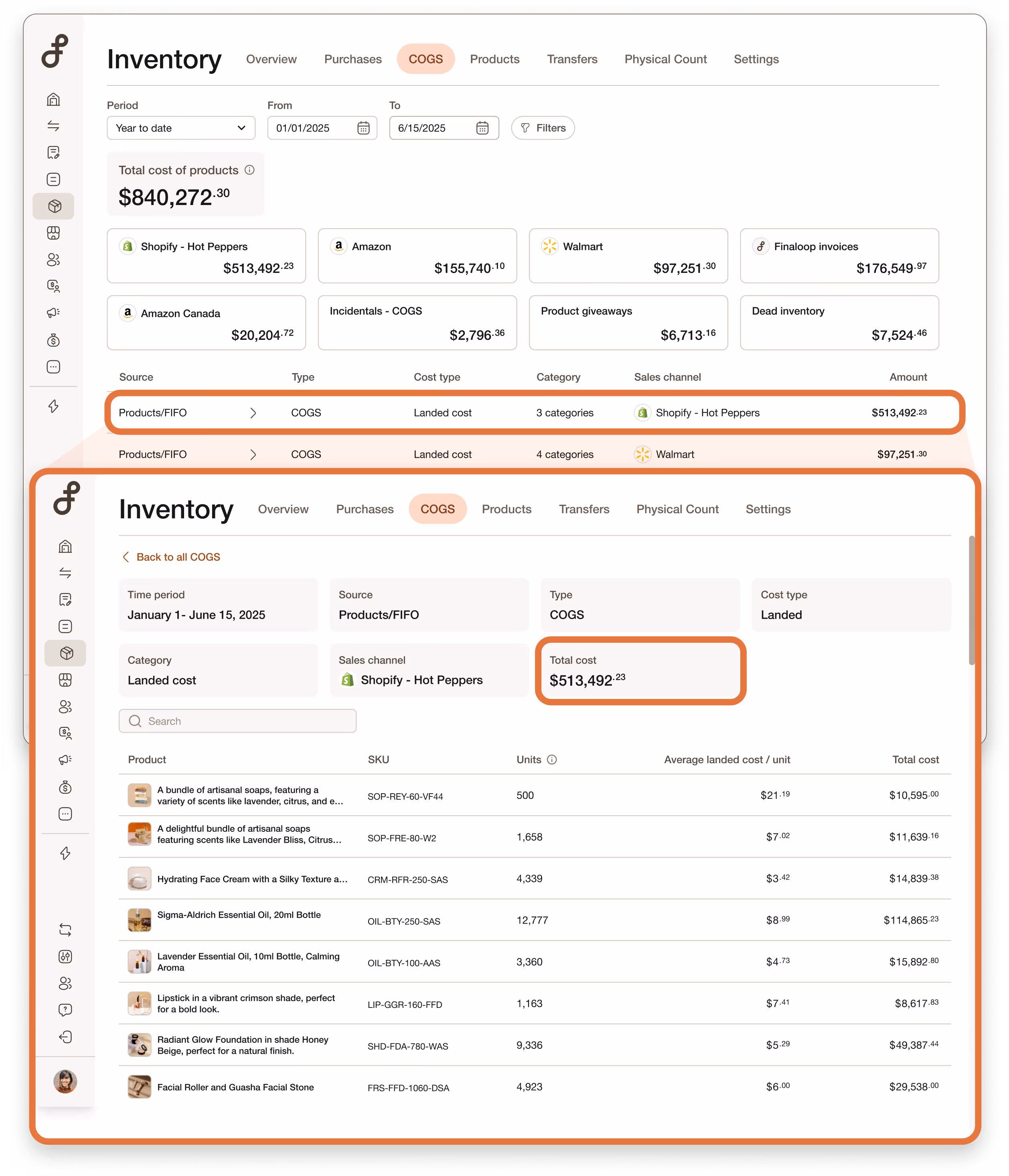Screen dimensions: 1009x1176
Task: Click the logout arrow icon in the front window sidebar
Action: pyautogui.click(x=65, y=1037)
